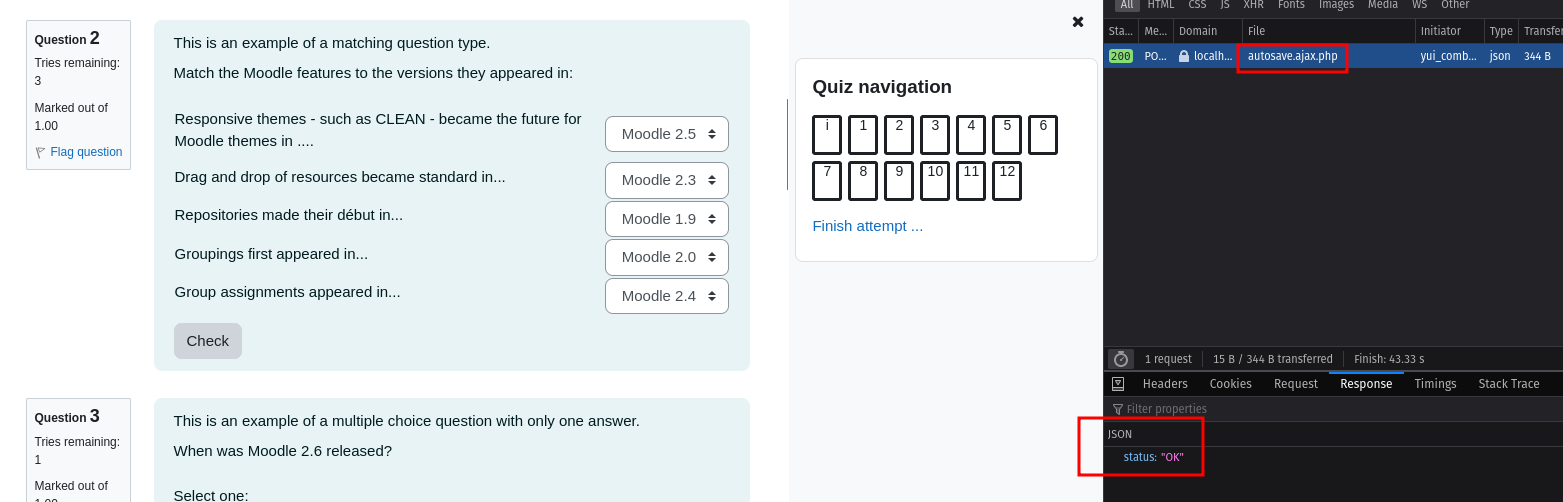
Task: Open the info page button in quiz navigation
Action: click(x=827, y=135)
